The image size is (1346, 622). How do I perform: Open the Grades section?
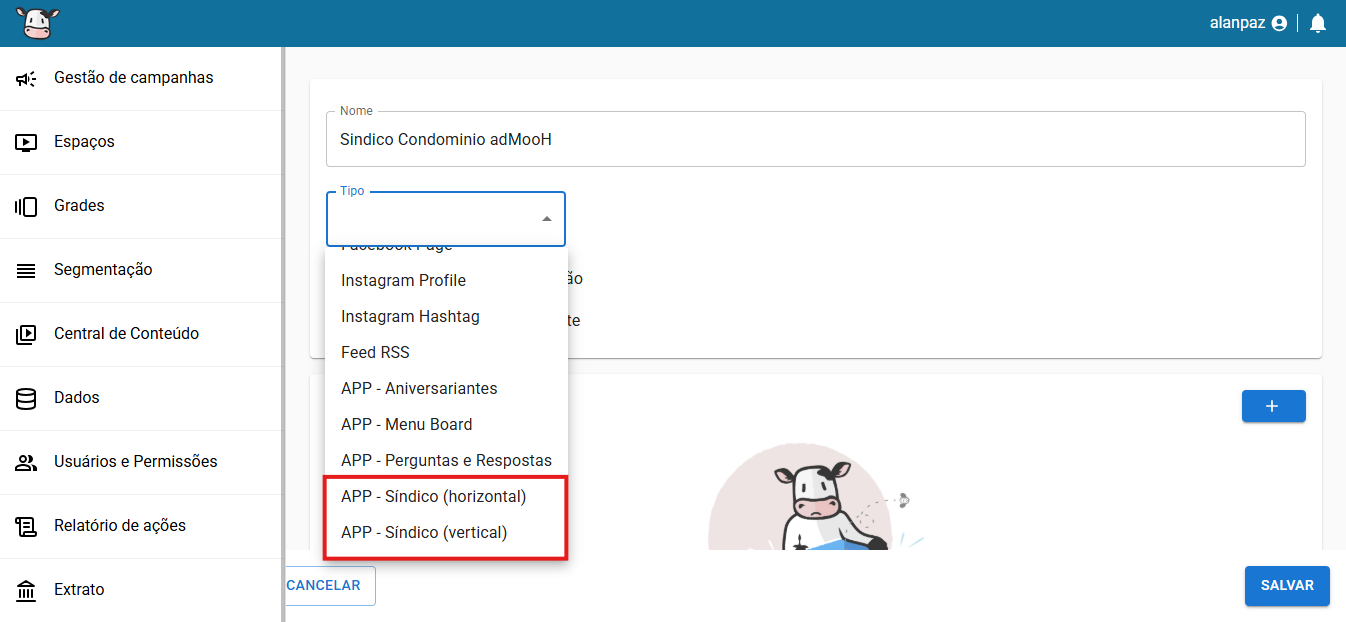[x=140, y=206]
